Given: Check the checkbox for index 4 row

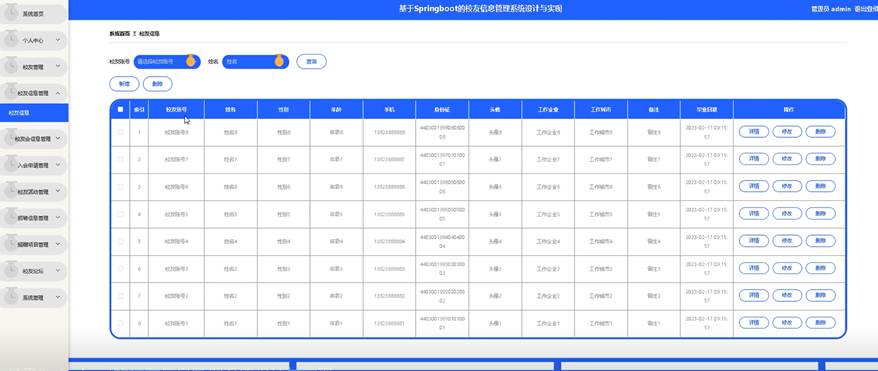Looking at the screenshot, I should tap(120, 214).
